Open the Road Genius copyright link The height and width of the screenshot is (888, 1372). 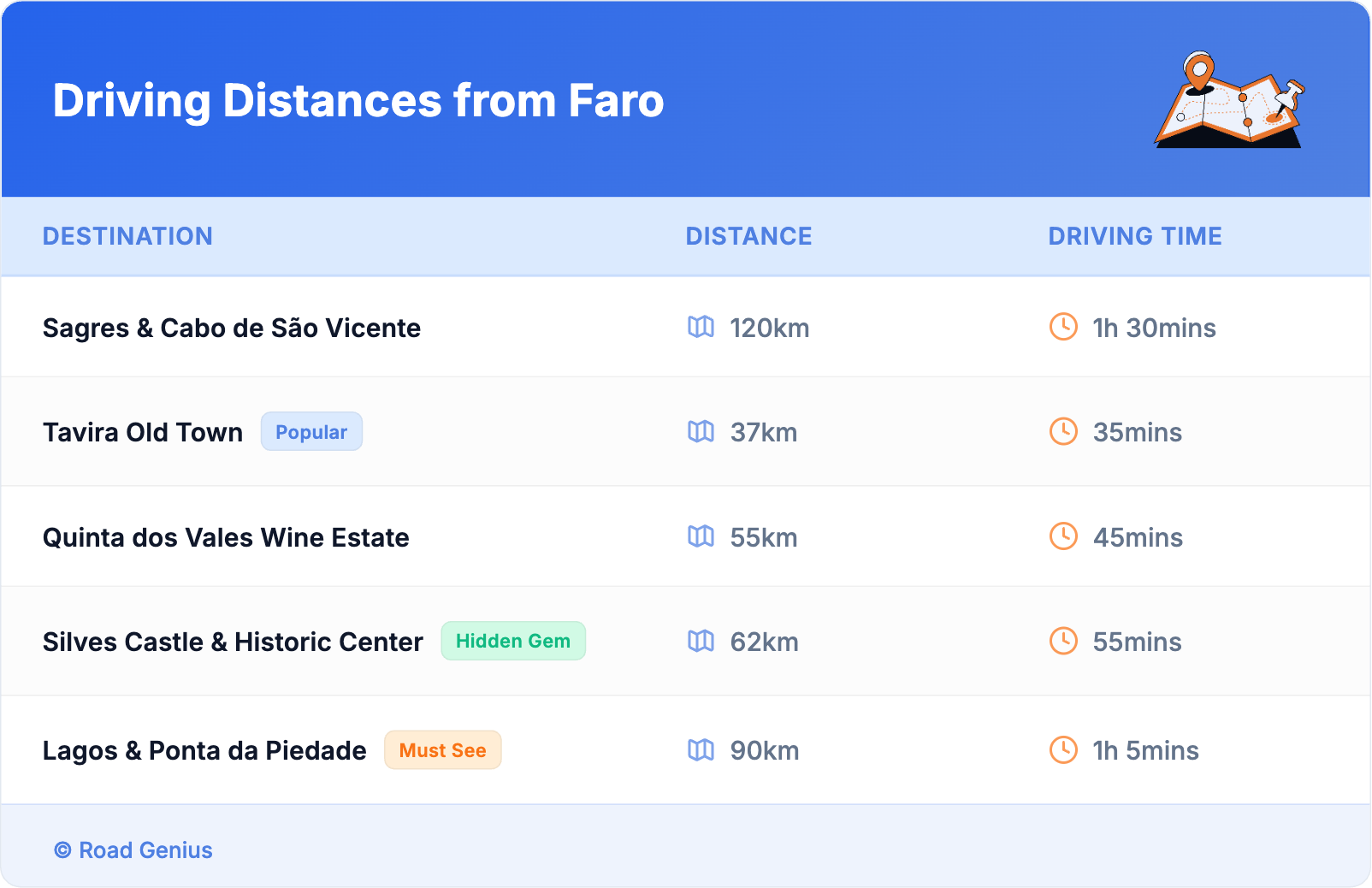[133, 850]
